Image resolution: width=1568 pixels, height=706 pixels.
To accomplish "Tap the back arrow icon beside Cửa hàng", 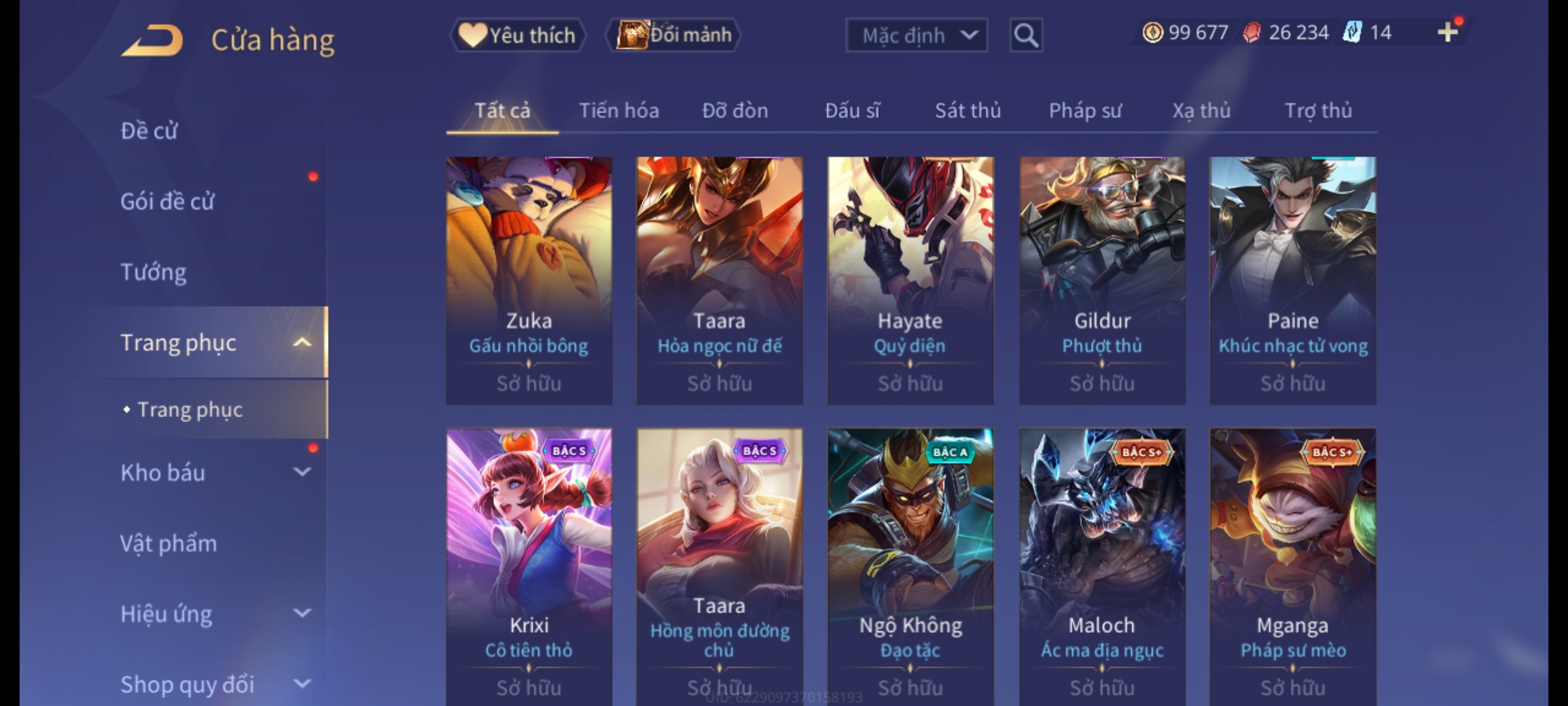I will pyautogui.click(x=152, y=41).
